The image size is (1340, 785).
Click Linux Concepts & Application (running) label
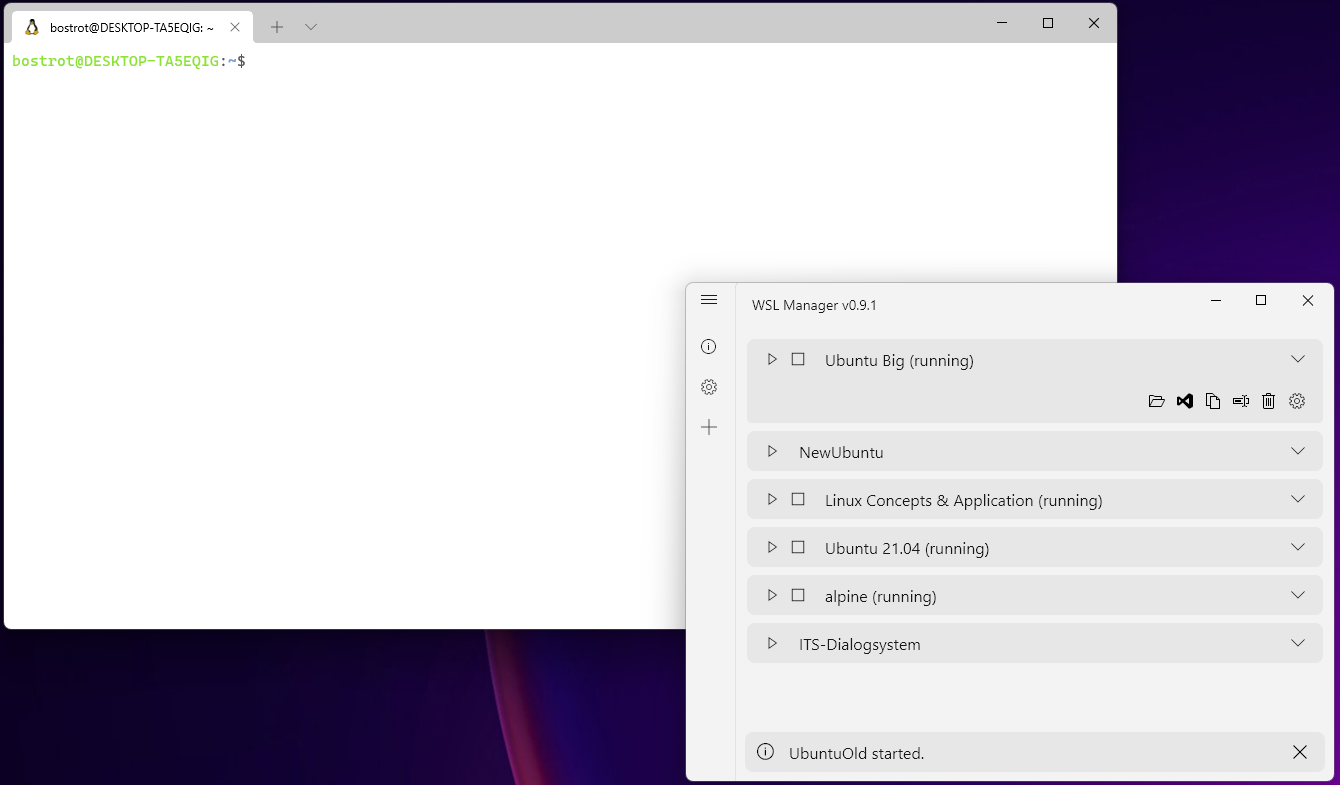[x=964, y=500]
